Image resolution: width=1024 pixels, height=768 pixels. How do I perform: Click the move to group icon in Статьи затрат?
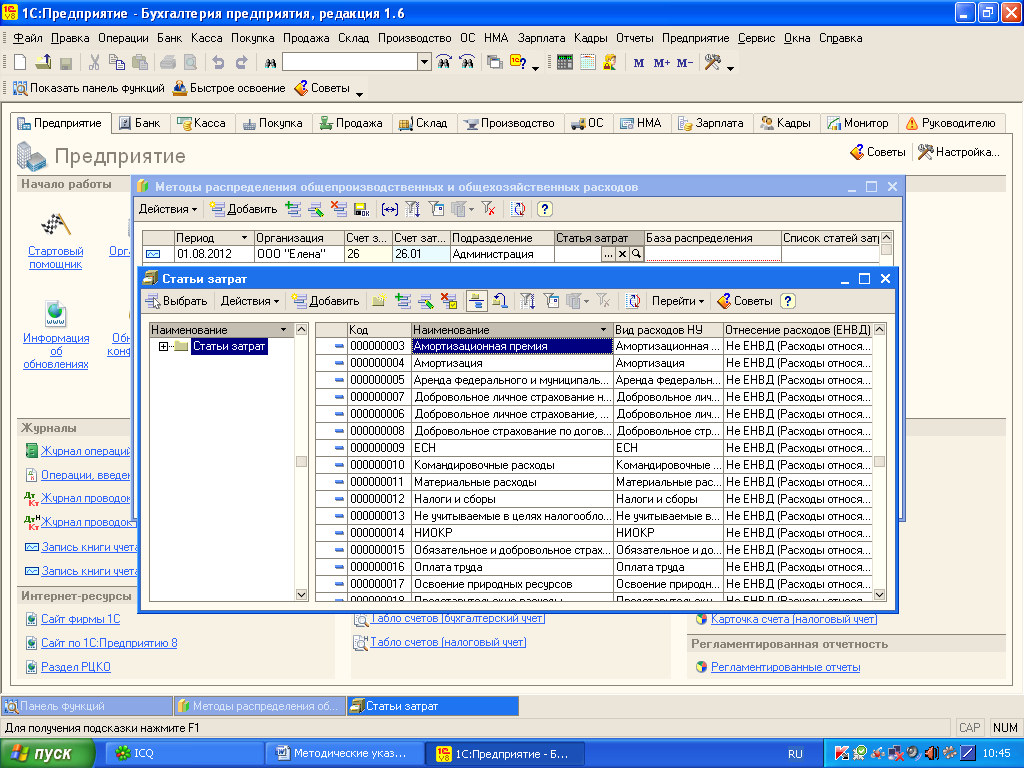[x=500, y=301]
